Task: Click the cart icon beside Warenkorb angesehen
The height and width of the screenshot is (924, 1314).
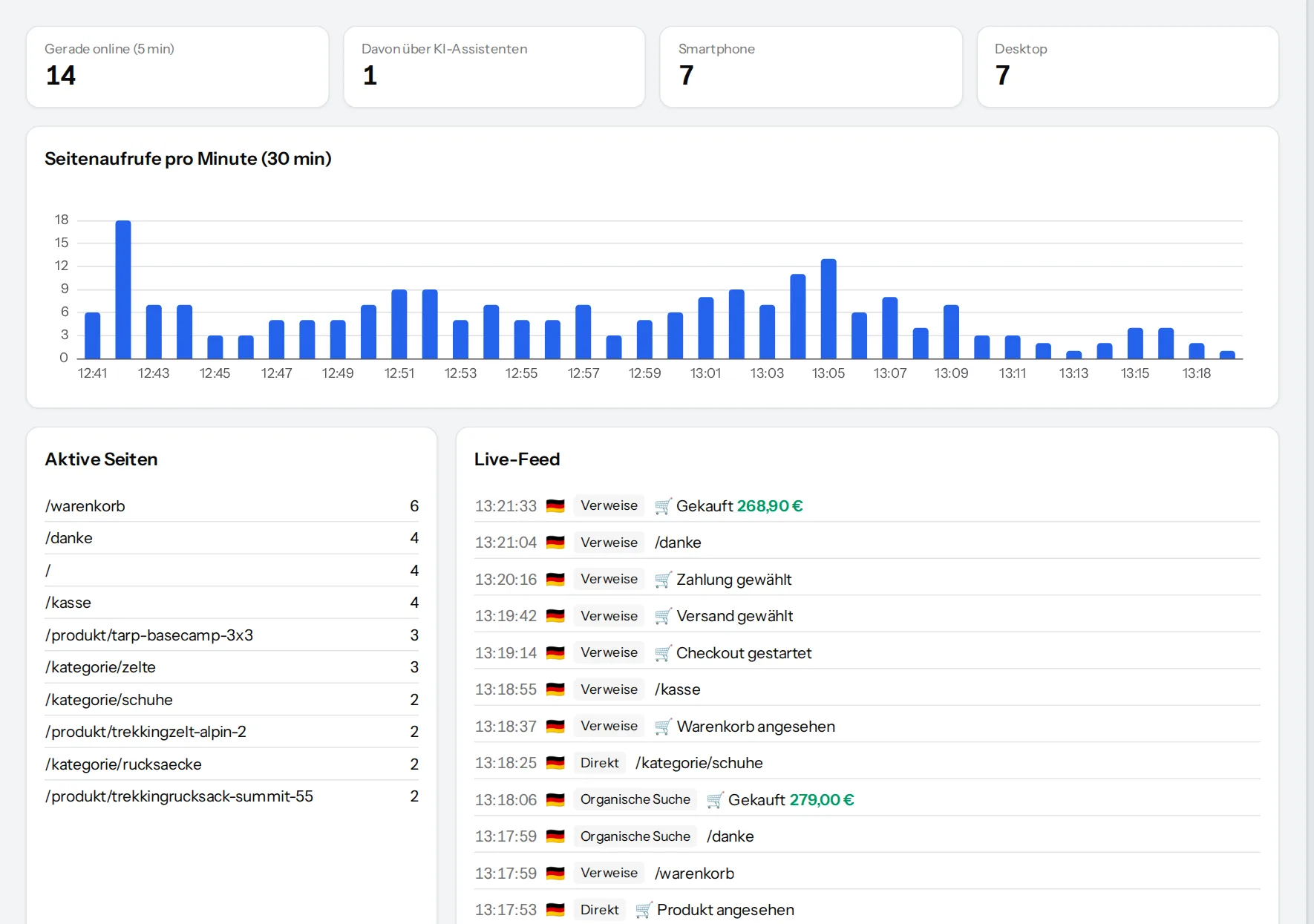Action: [x=663, y=727]
